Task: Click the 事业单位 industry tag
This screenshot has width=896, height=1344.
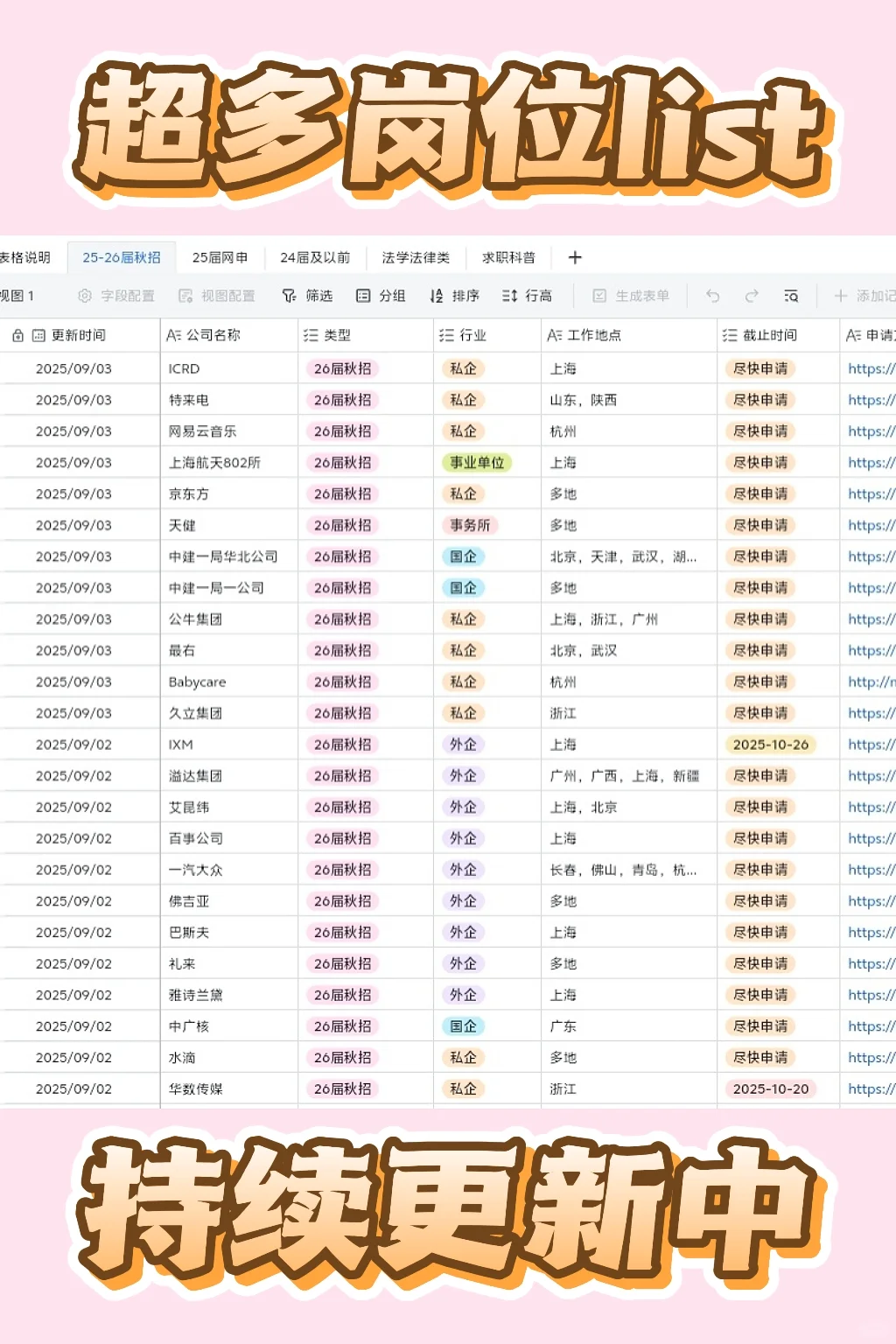Action: pyautogui.click(x=477, y=463)
